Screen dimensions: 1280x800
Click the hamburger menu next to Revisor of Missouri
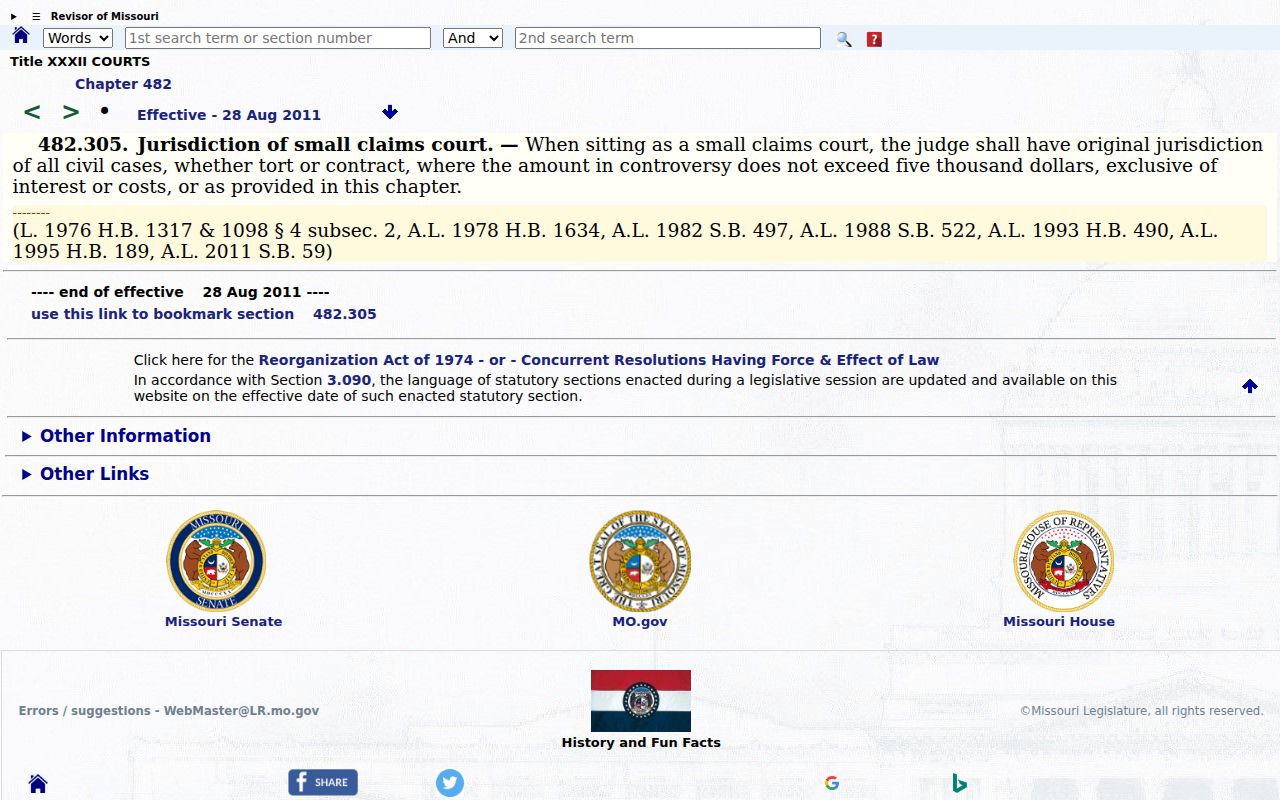pyautogui.click(x=36, y=16)
